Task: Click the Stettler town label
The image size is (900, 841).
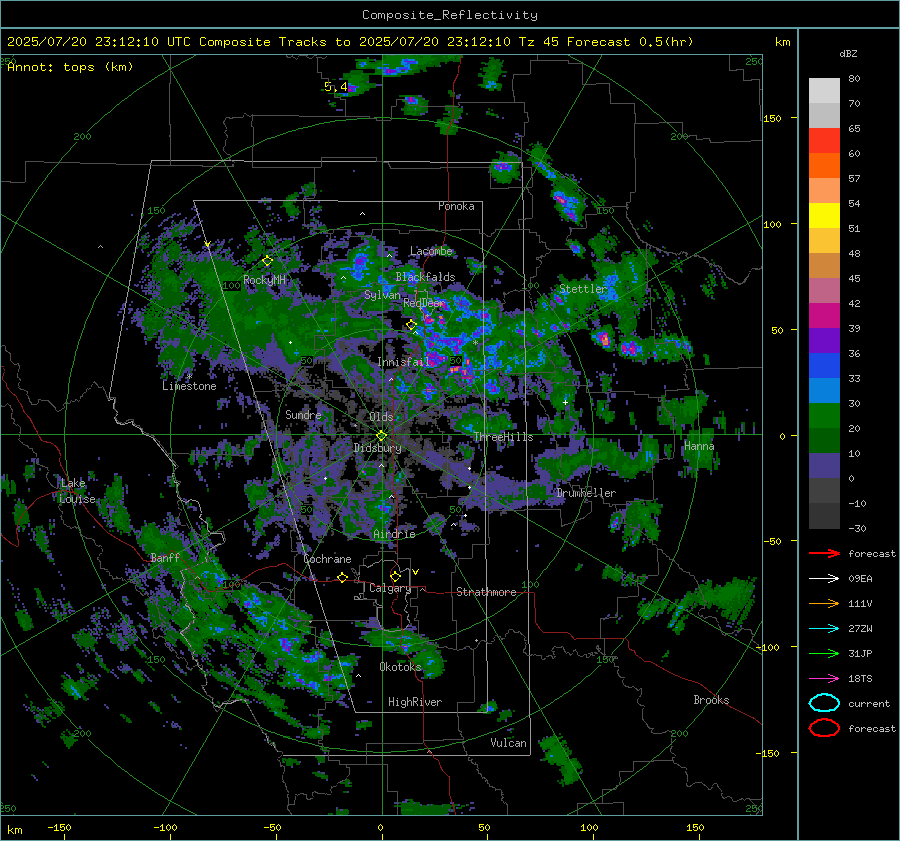Action: [x=583, y=289]
